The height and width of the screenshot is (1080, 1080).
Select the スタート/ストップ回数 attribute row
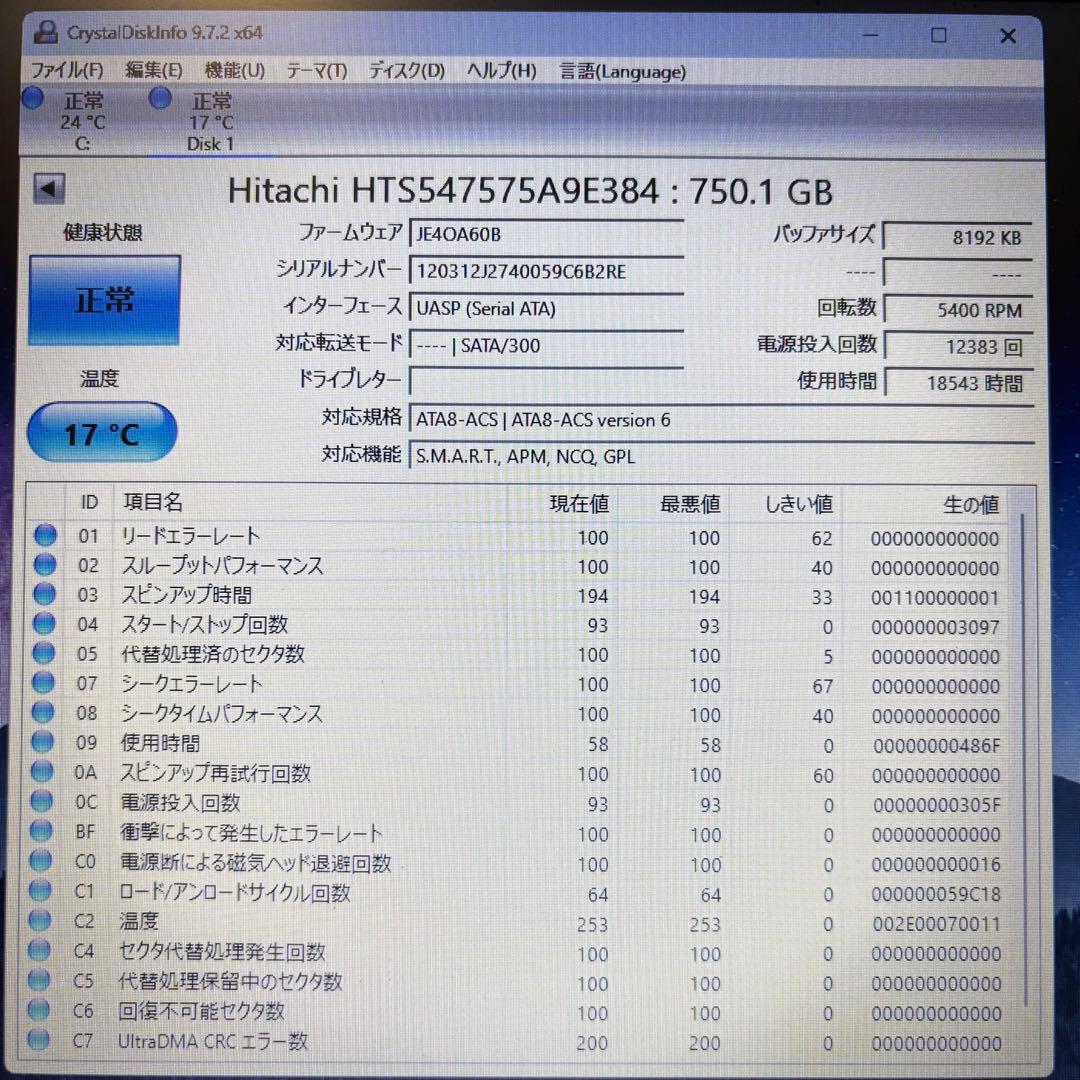[x=518, y=625]
